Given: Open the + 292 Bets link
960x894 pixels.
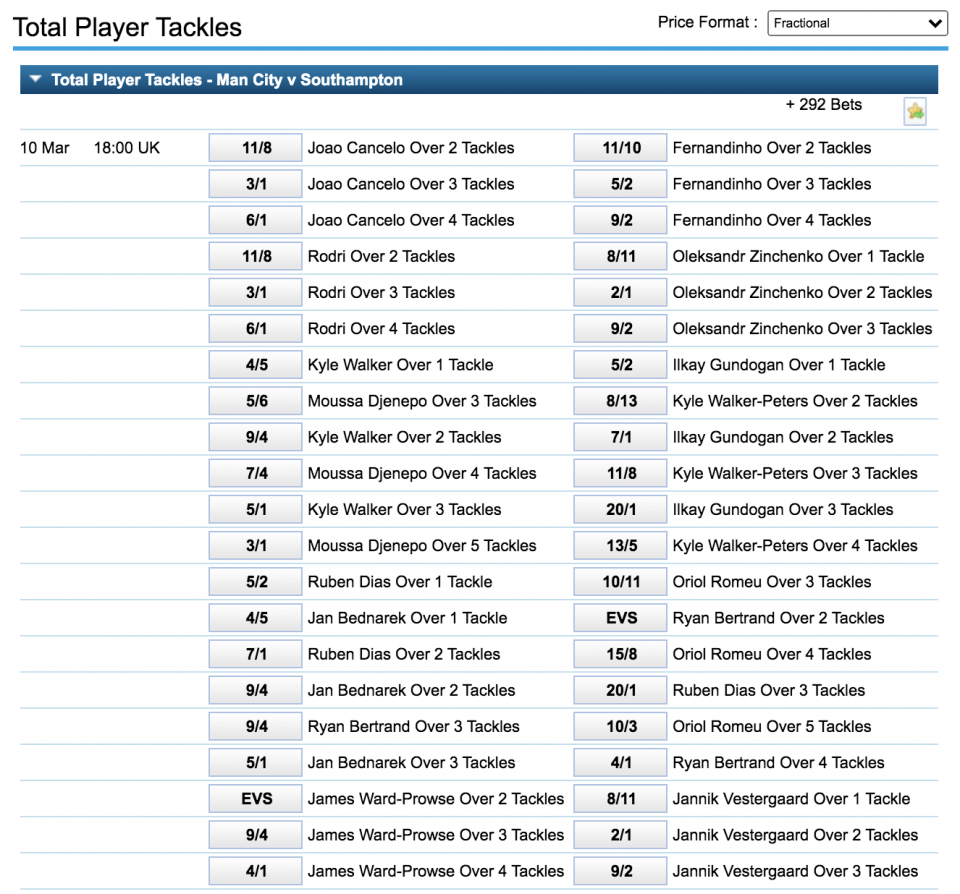Looking at the screenshot, I should pyautogui.click(x=823, y=105).
